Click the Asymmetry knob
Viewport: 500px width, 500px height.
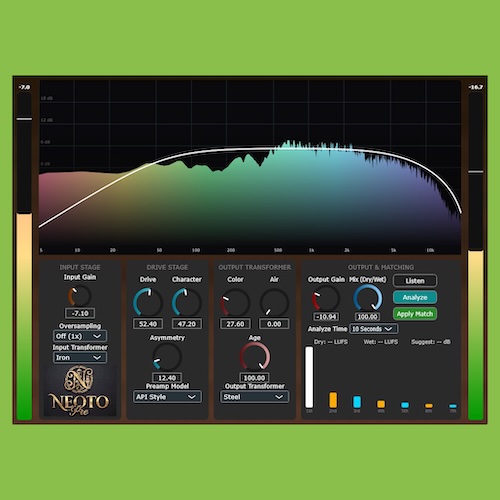[167, 356]
